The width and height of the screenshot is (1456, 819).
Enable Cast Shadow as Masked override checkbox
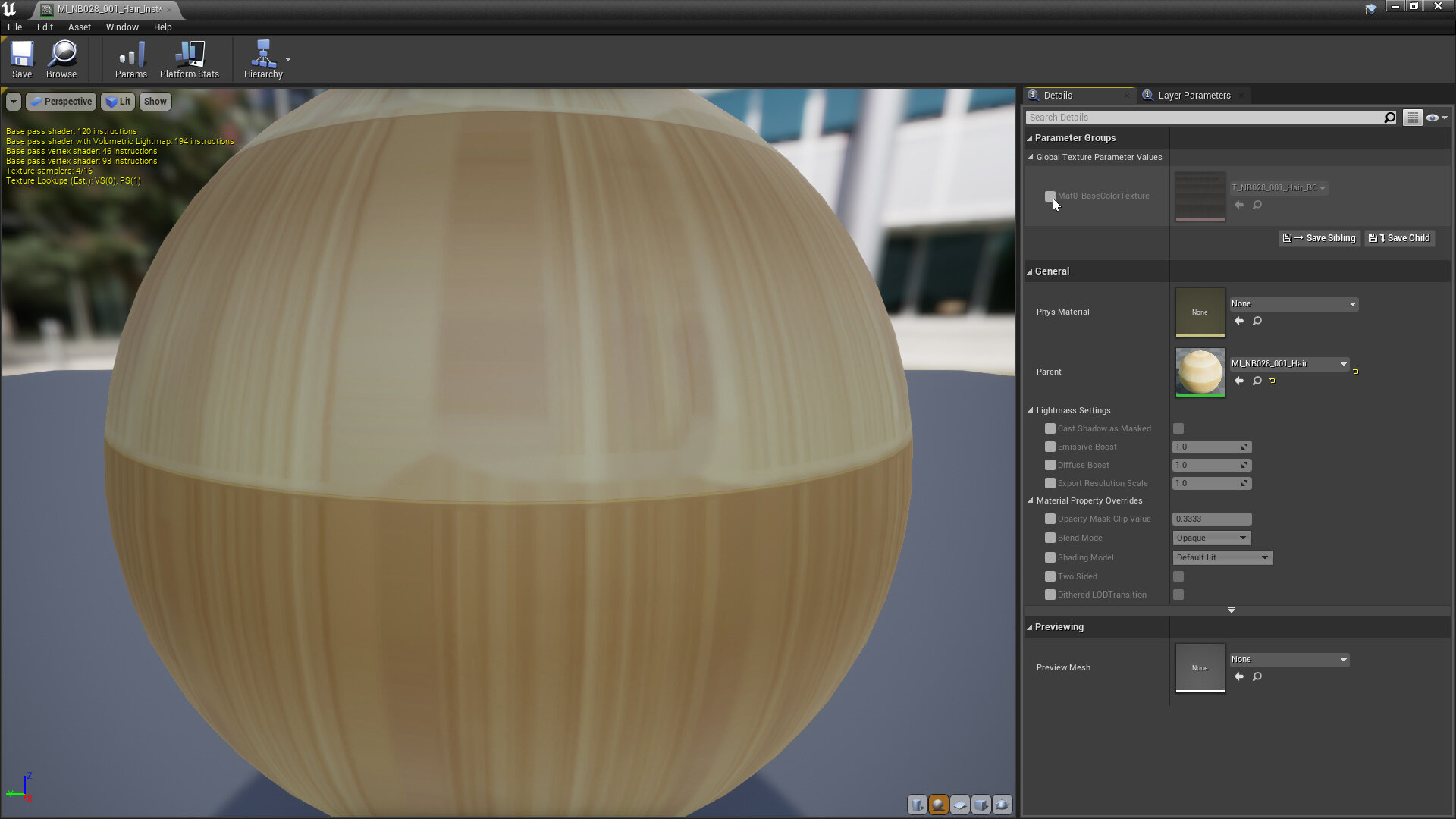coord(1050,429)
